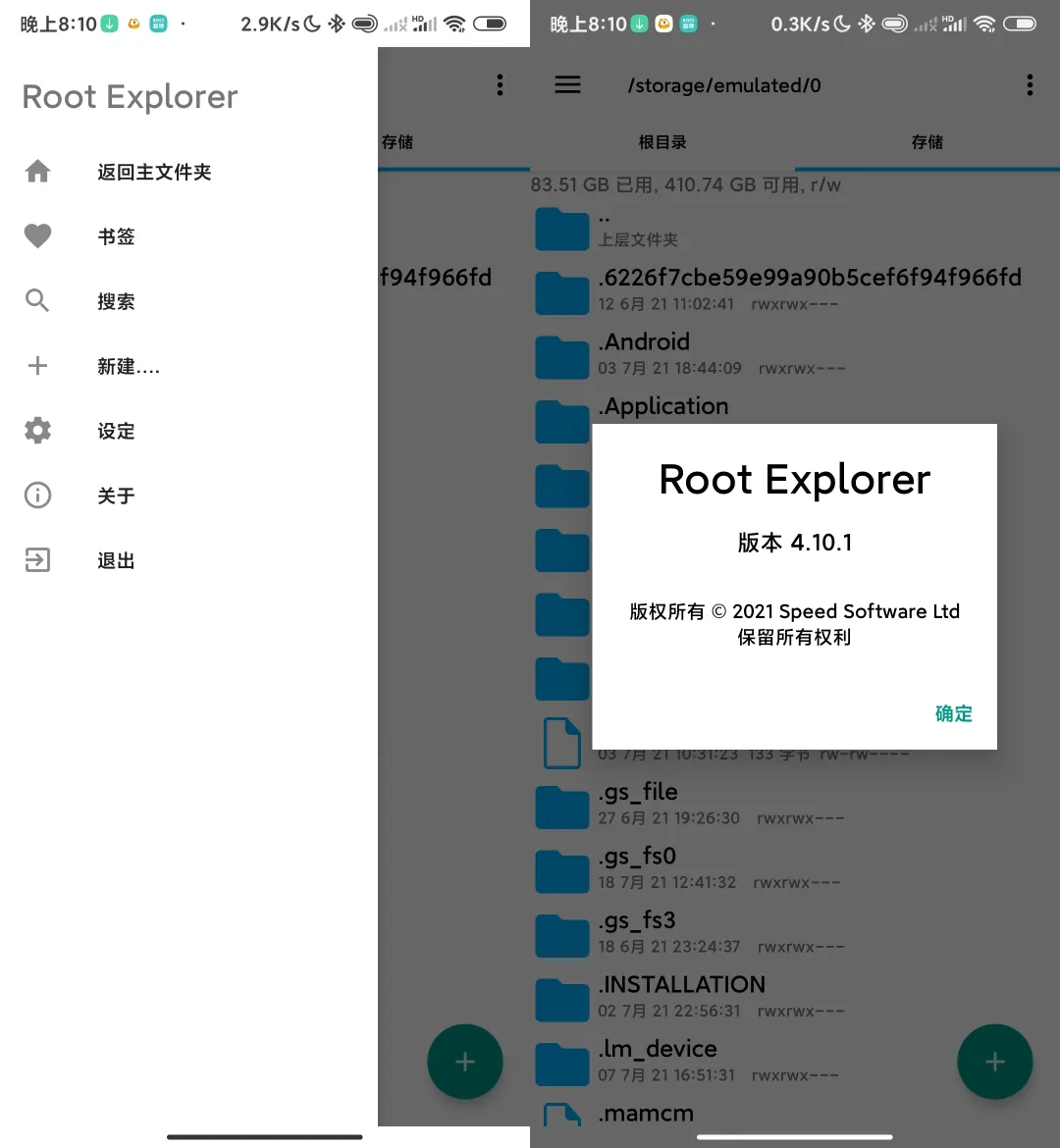Select the .mamcm file name

(x=646, y=1114)
